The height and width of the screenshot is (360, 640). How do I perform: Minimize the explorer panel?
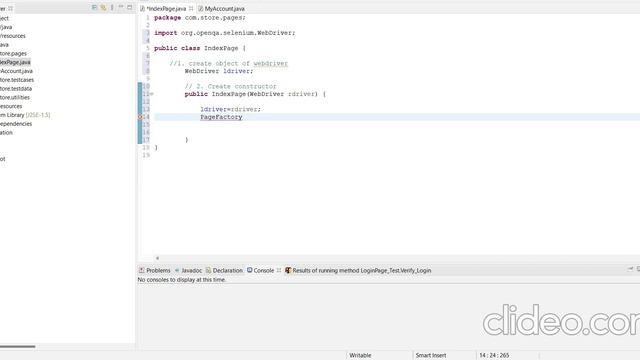121,7
